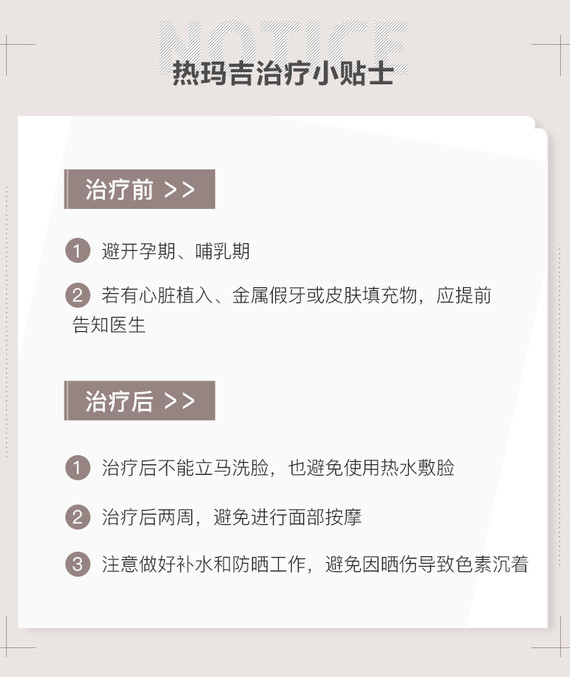This screenshot has height=677, width=570.
Task: Select number 1 badge under 治疗后
Action: (x=78, y=468)
